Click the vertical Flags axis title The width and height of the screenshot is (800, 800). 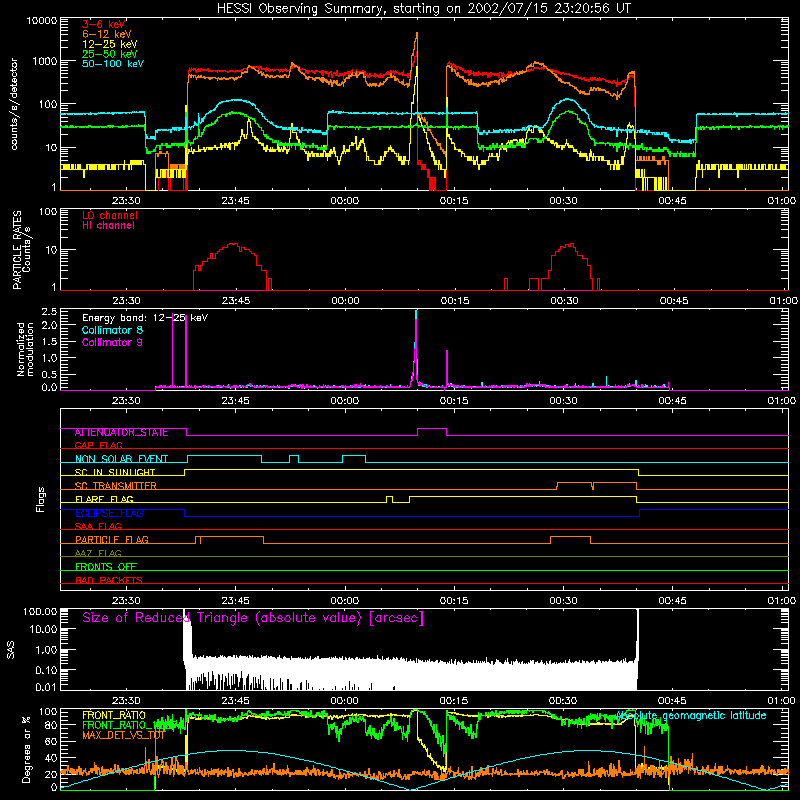[41, 499]
